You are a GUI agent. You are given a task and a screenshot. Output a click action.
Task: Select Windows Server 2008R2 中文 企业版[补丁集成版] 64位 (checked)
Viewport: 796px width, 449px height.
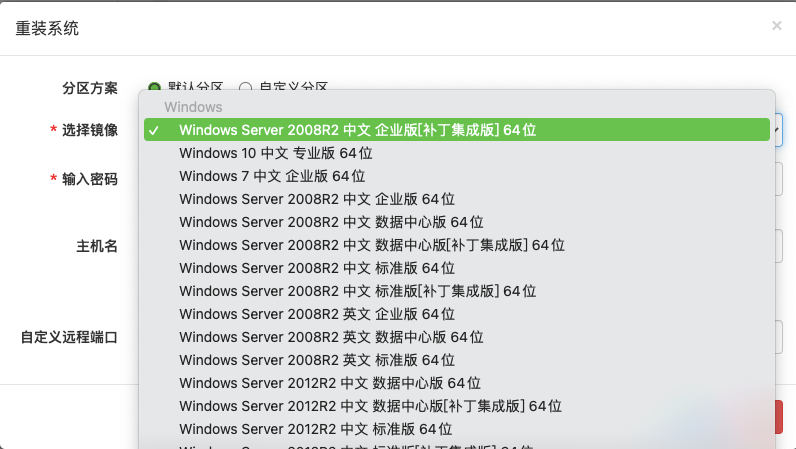(x=457, y=130)
